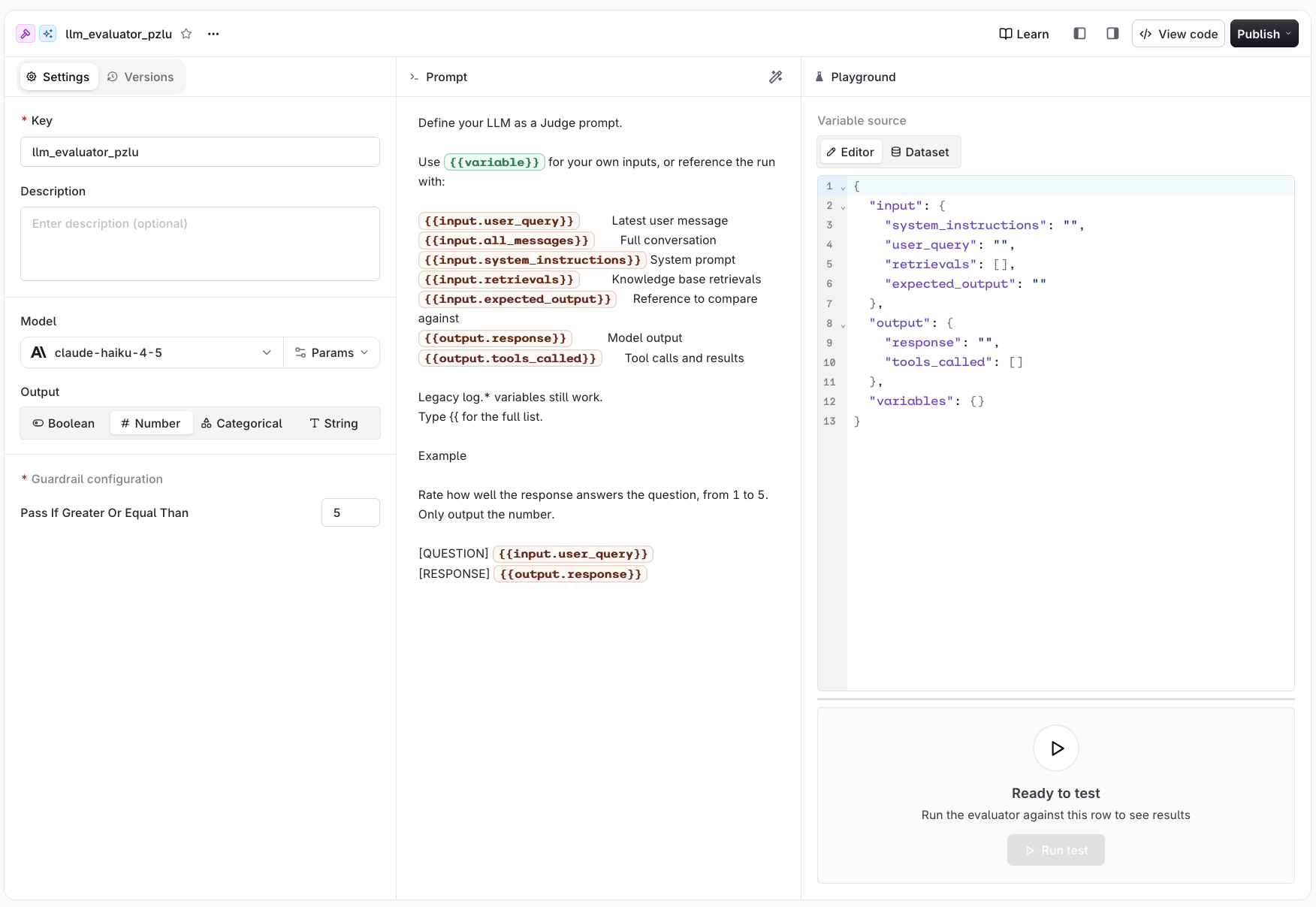This screenshot has height=907, width=1316.
Task: Click the "retrievals" key in editor
Action: click(931, 264)
